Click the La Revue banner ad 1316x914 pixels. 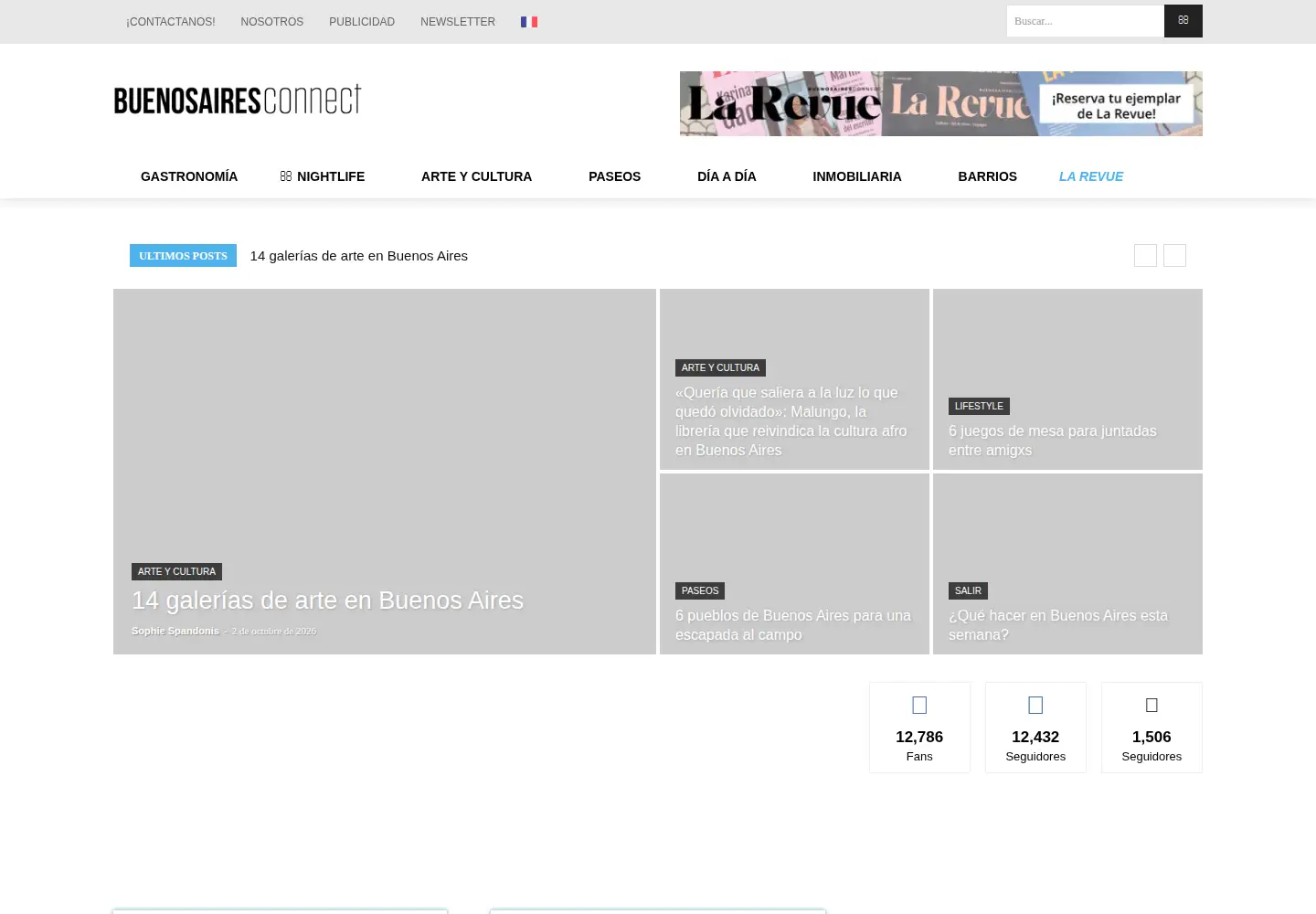tap(941, 104)
